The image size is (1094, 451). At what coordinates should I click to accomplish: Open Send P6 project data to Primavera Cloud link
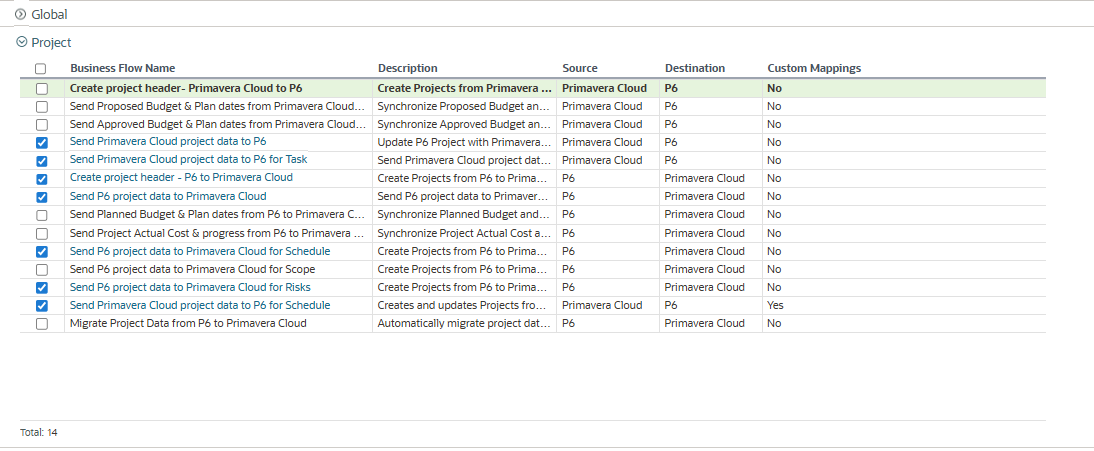pyautogui.click(x=168, y=196)
